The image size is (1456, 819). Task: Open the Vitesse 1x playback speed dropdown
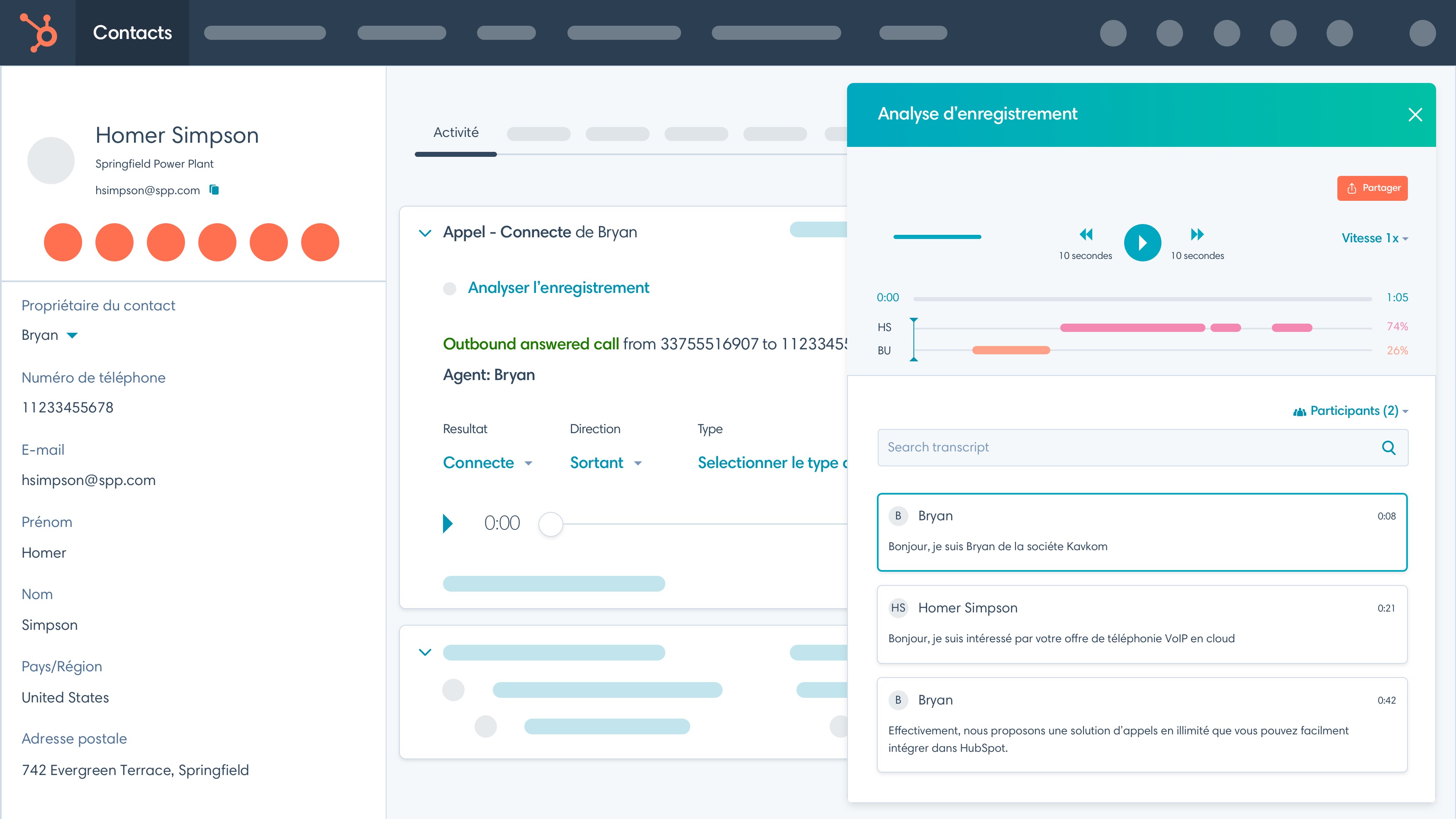1375,238
